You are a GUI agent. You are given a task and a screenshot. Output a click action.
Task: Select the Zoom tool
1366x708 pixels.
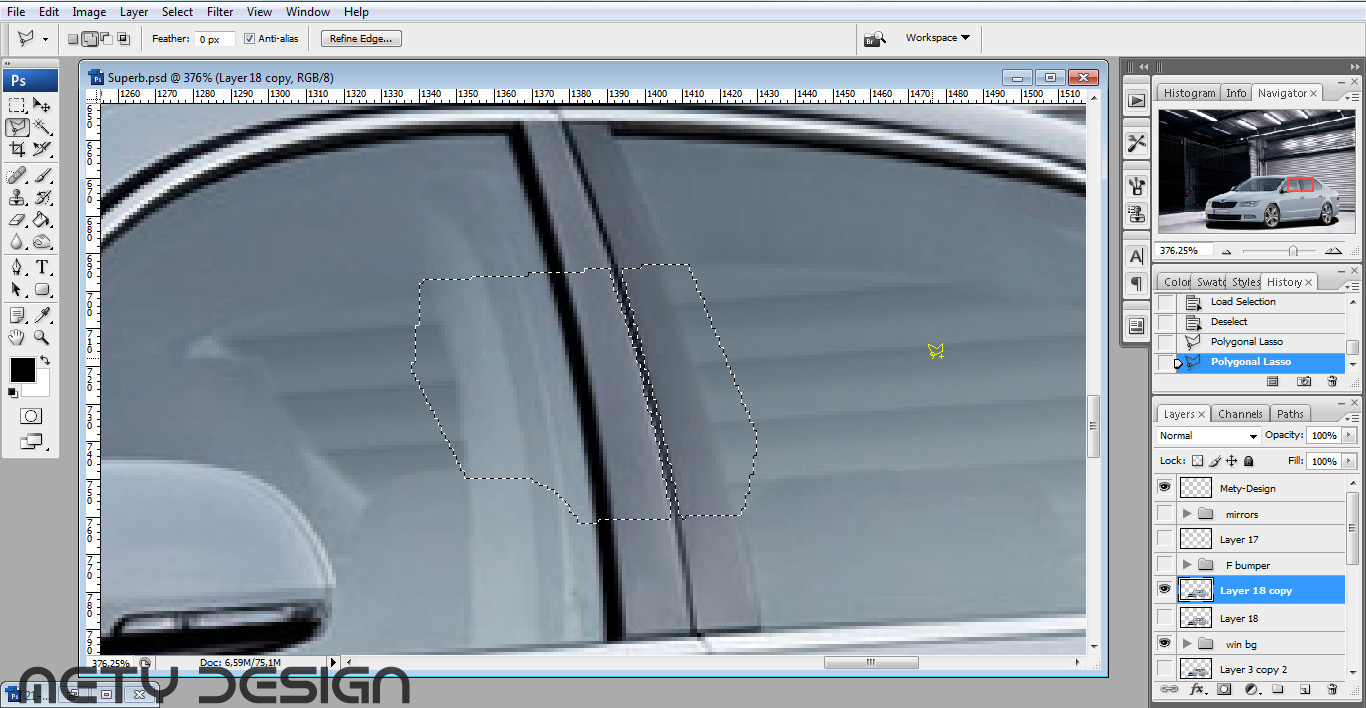coord(42,337)
